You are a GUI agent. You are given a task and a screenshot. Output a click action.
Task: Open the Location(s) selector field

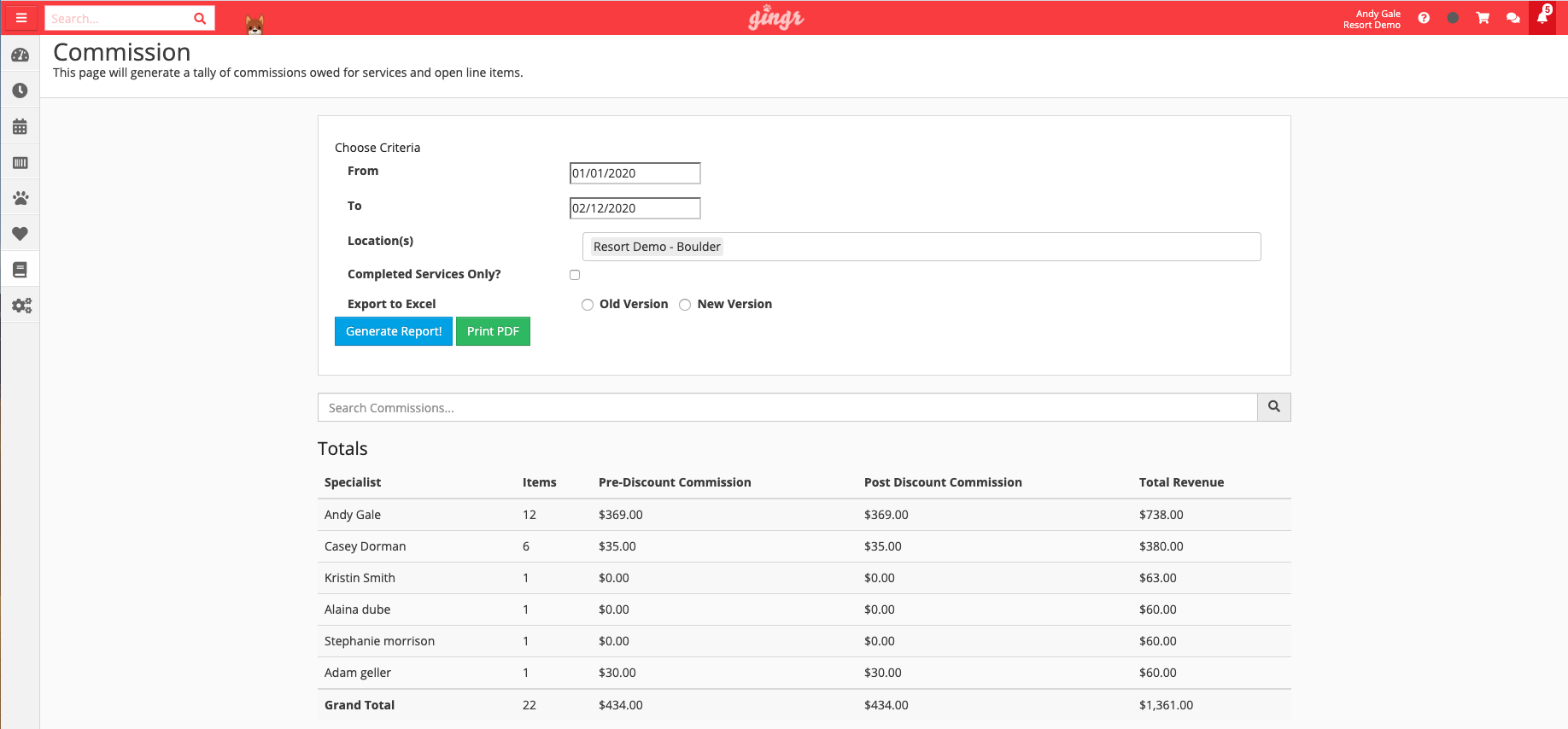click(x=921, y=247)
